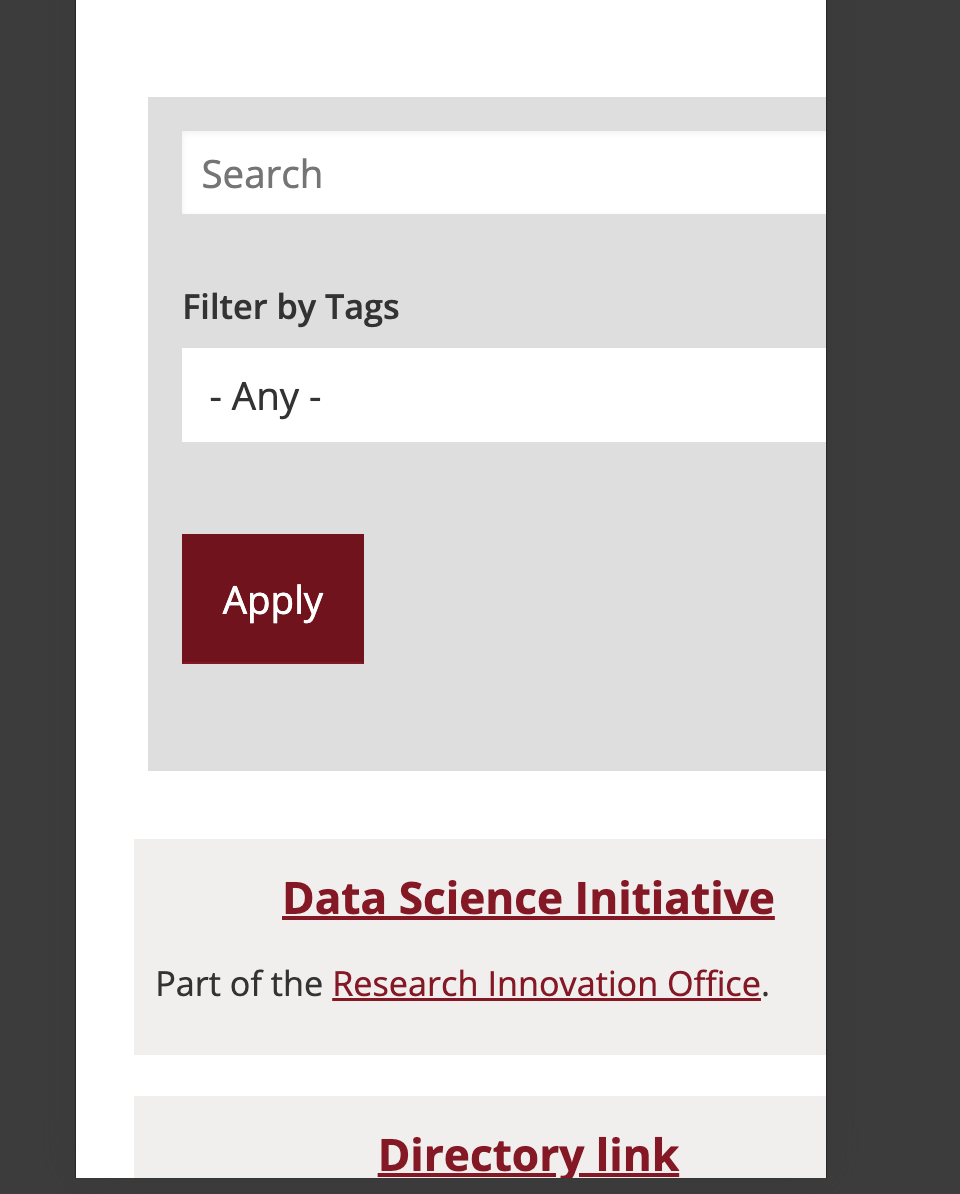The width and height of the screenshot is (960, 1194).
Task: Click white gap between the result cards
Action: 480,1075
